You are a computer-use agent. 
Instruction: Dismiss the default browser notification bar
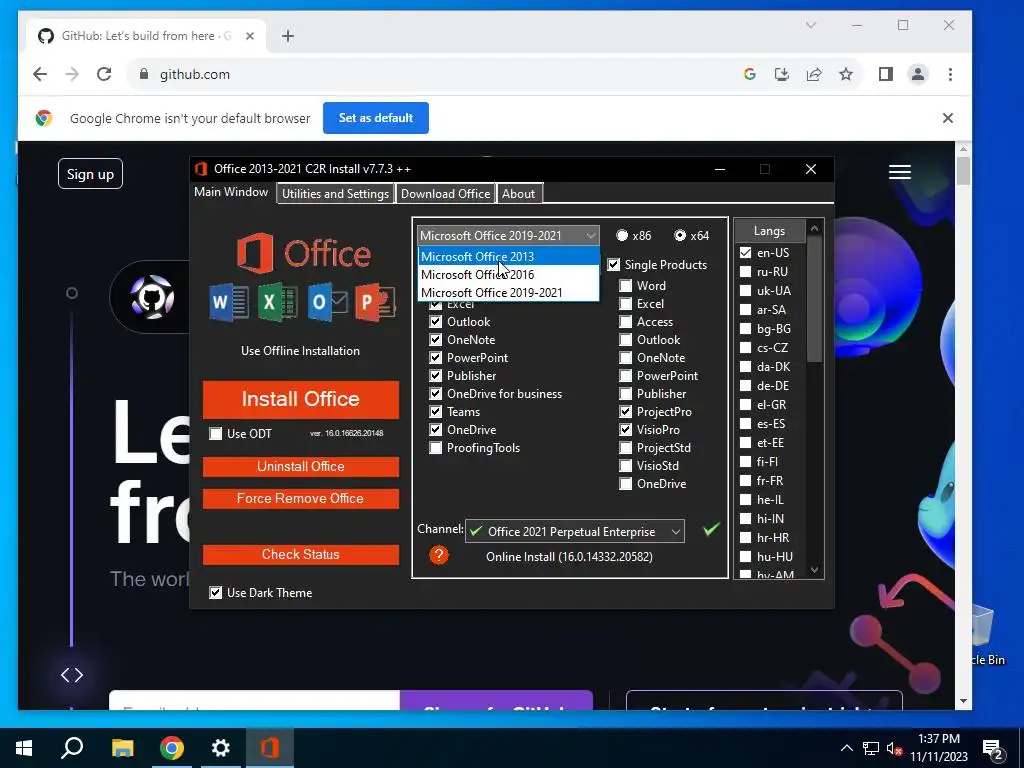948,118
